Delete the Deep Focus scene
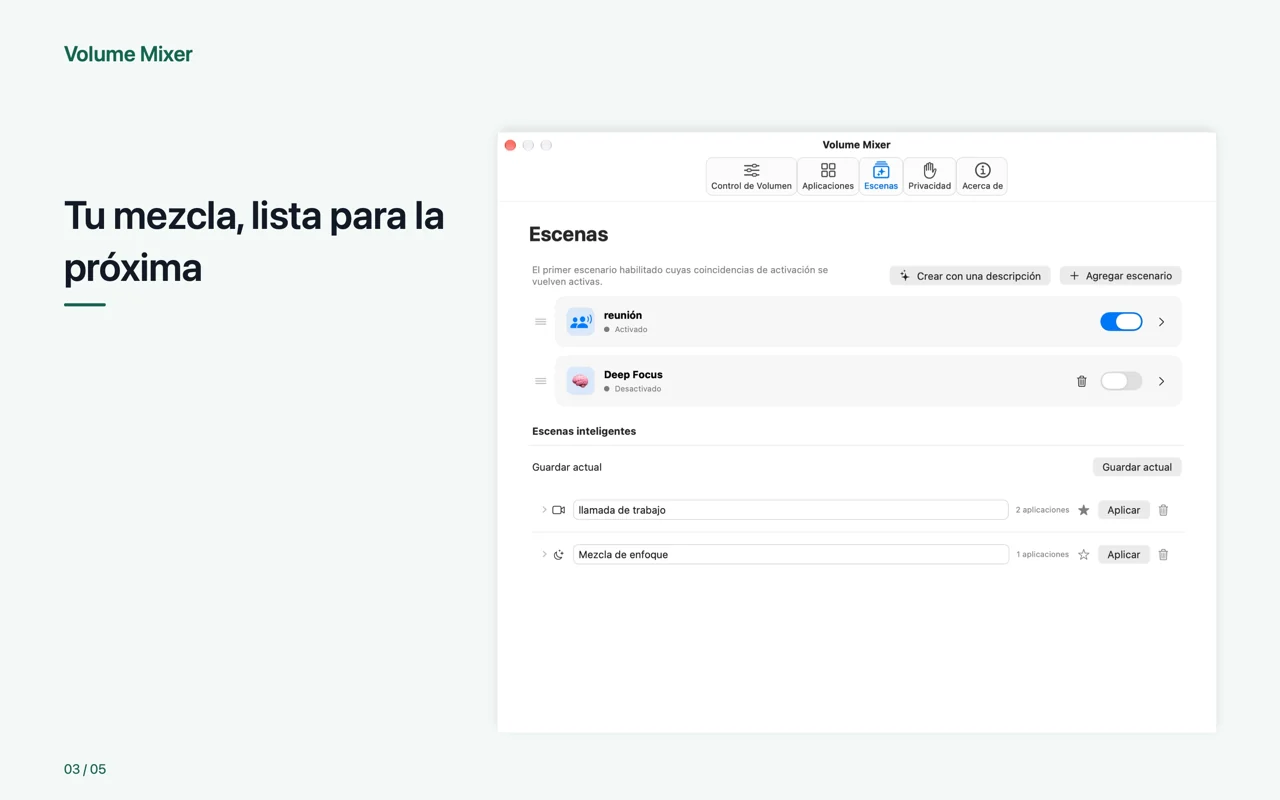The image size is (1280, 800). (1081, 381)
